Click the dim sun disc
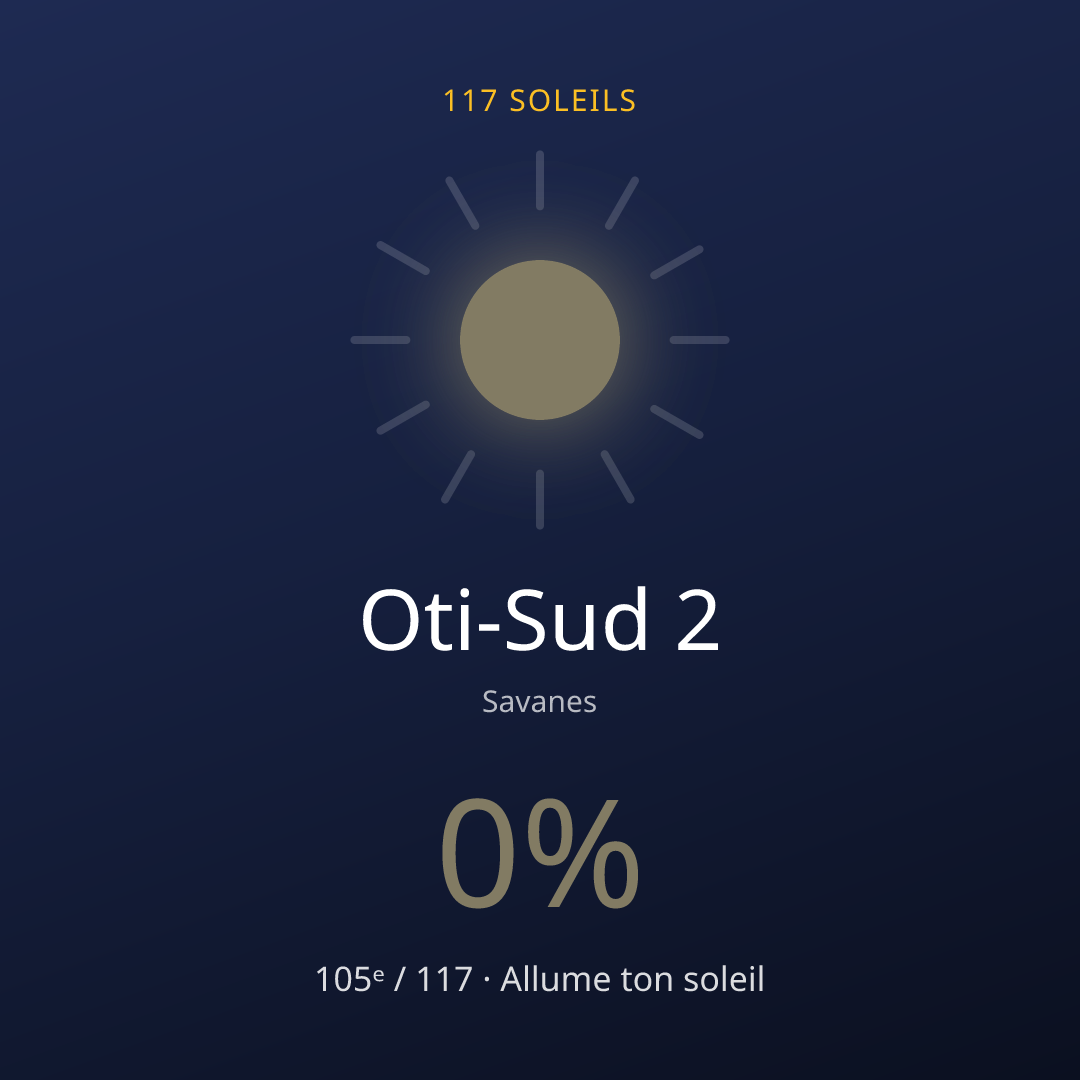 (x=540, y=340)
